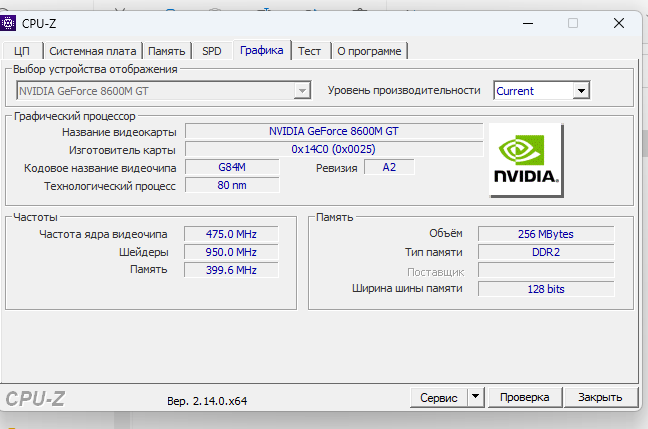Click the Ревизия label
Screen dimensions: 648x429
click(336, 168)
